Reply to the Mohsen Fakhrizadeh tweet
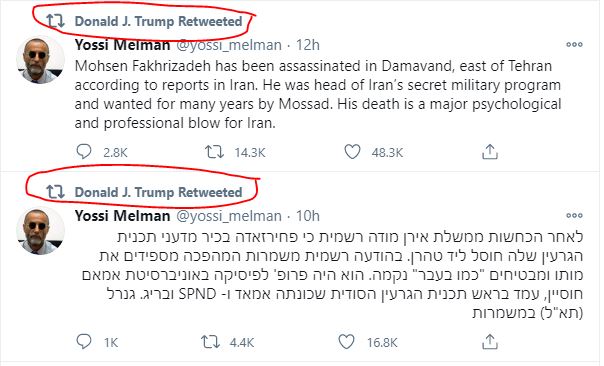The height and width of the screenshot is (366, 604). (x=84, y=152)
